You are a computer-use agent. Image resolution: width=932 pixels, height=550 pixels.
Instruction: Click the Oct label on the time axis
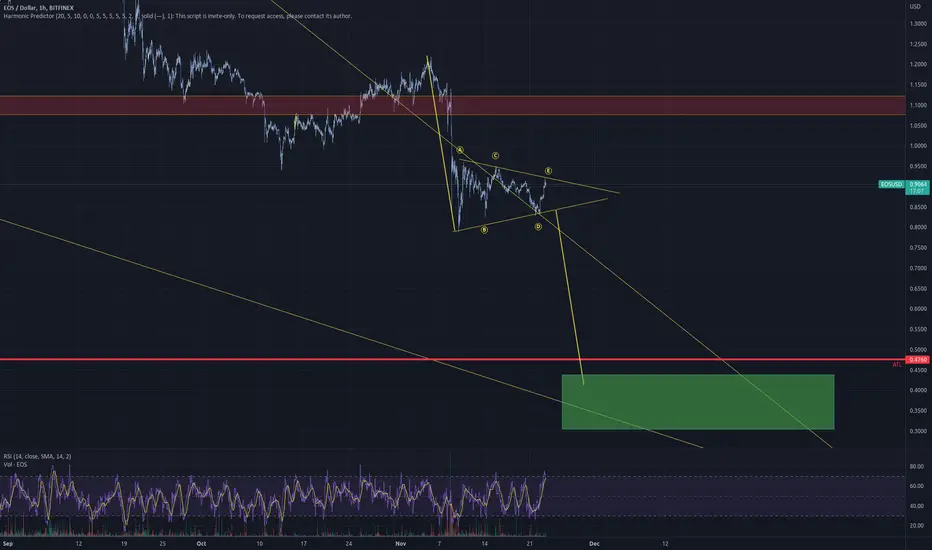click(x=201, y=543)
